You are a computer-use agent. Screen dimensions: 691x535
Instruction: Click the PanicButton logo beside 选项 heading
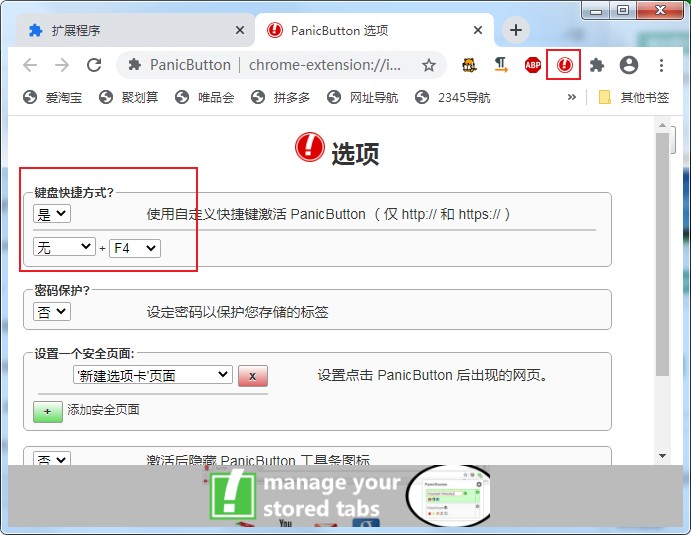pos(309,147)
